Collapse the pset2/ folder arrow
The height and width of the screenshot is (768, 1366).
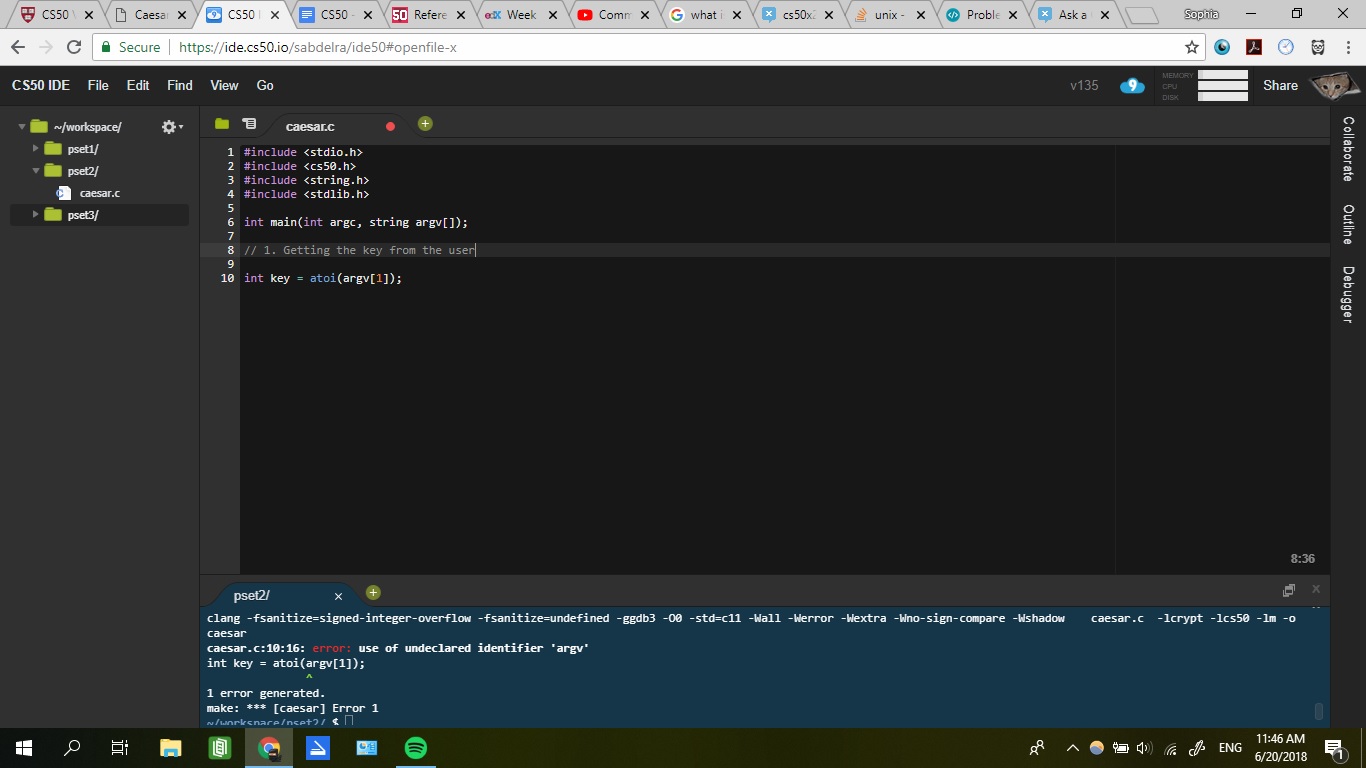pyautogui.click(x=36, y=171)
